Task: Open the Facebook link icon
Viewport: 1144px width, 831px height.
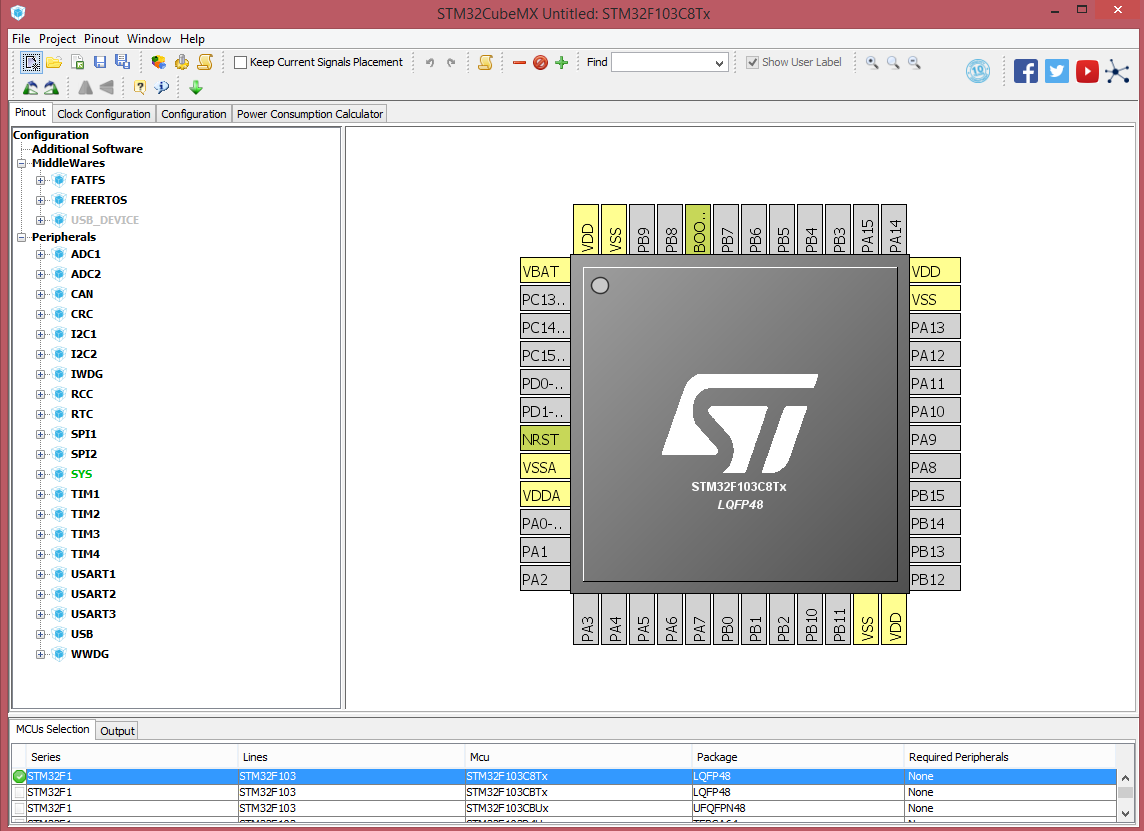Action: (1026, 71)
